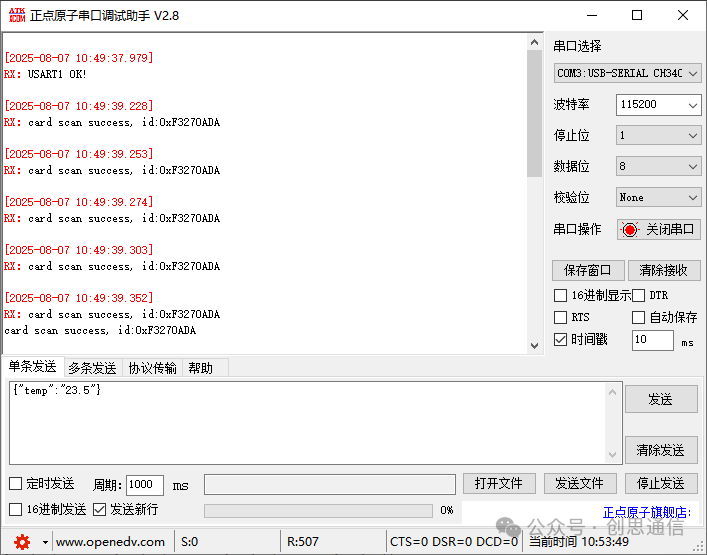Click the receive area scrollbar thumb
This screenshot has height=555, width=707.
pyautogui.click(x=535, y=114)
